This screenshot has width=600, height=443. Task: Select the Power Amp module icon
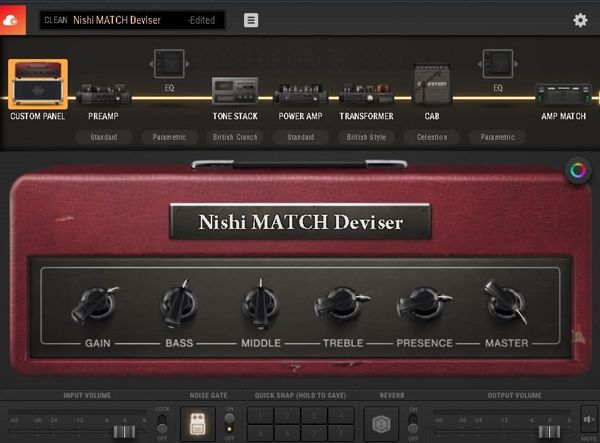[x=300, y=93]
